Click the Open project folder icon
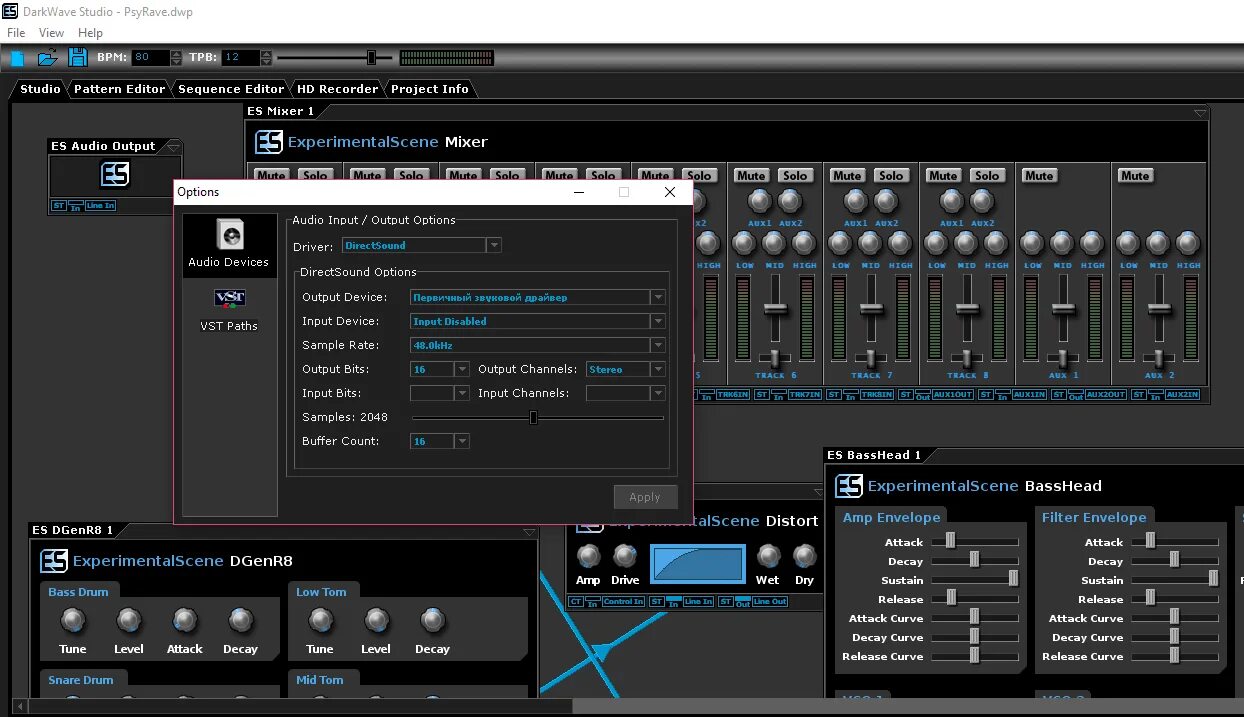Image resolution: width=1244 pixels, height=717 pixels. pos(47,57)
